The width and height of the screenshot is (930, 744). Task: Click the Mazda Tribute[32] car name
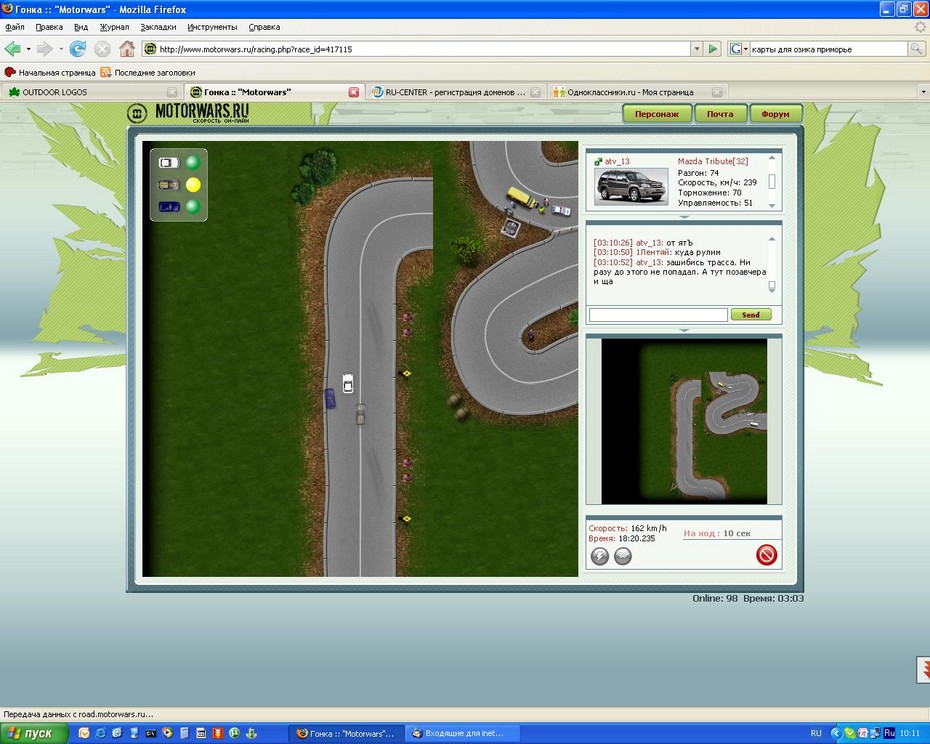tap(712, 161)
